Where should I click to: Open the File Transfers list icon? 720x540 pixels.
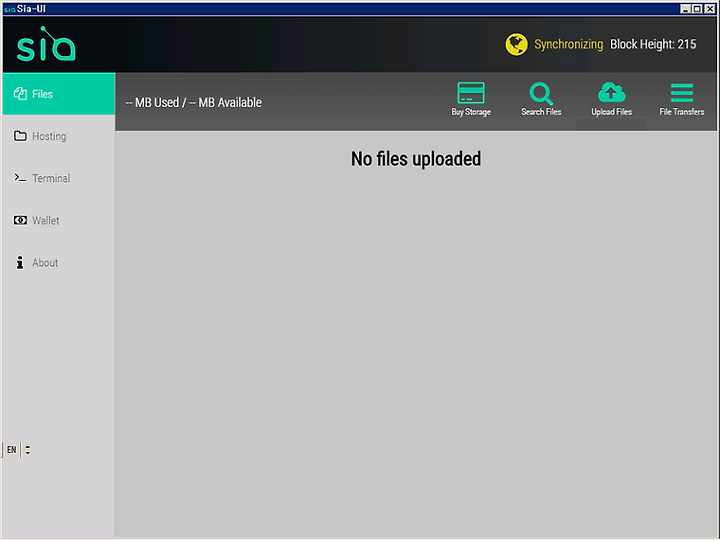(681, 93)
